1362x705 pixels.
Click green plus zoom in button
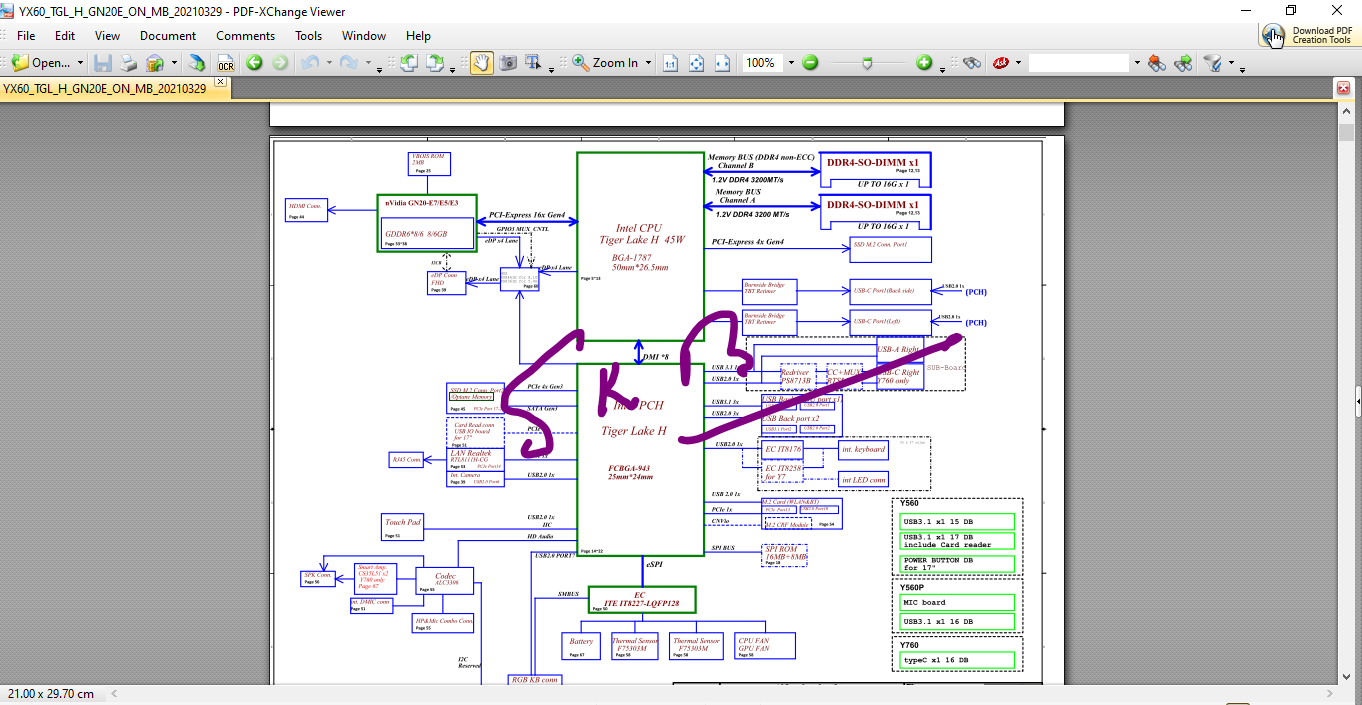coord(924,62)
